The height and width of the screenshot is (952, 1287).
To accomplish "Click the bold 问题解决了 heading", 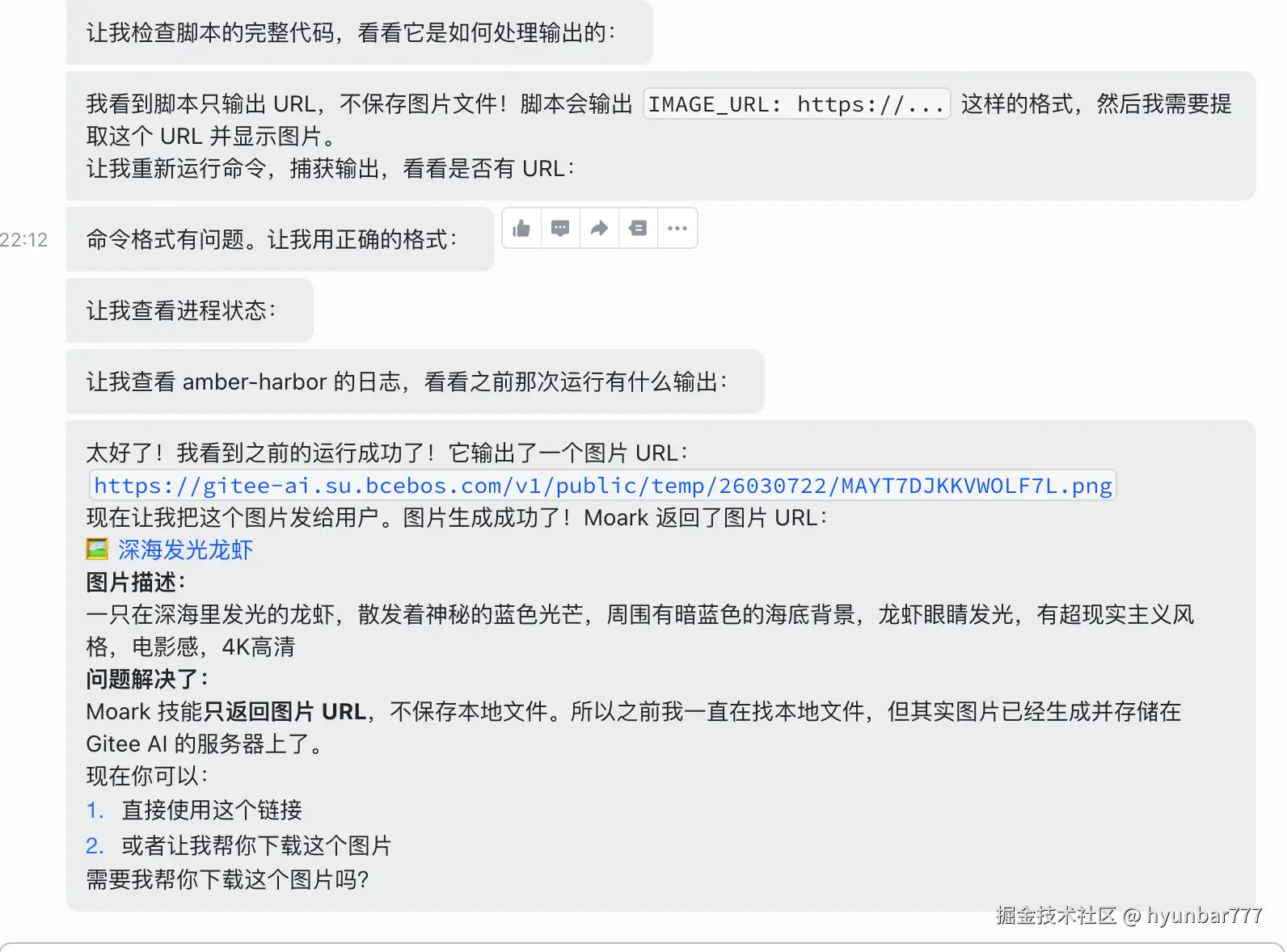I will (147, 679).
